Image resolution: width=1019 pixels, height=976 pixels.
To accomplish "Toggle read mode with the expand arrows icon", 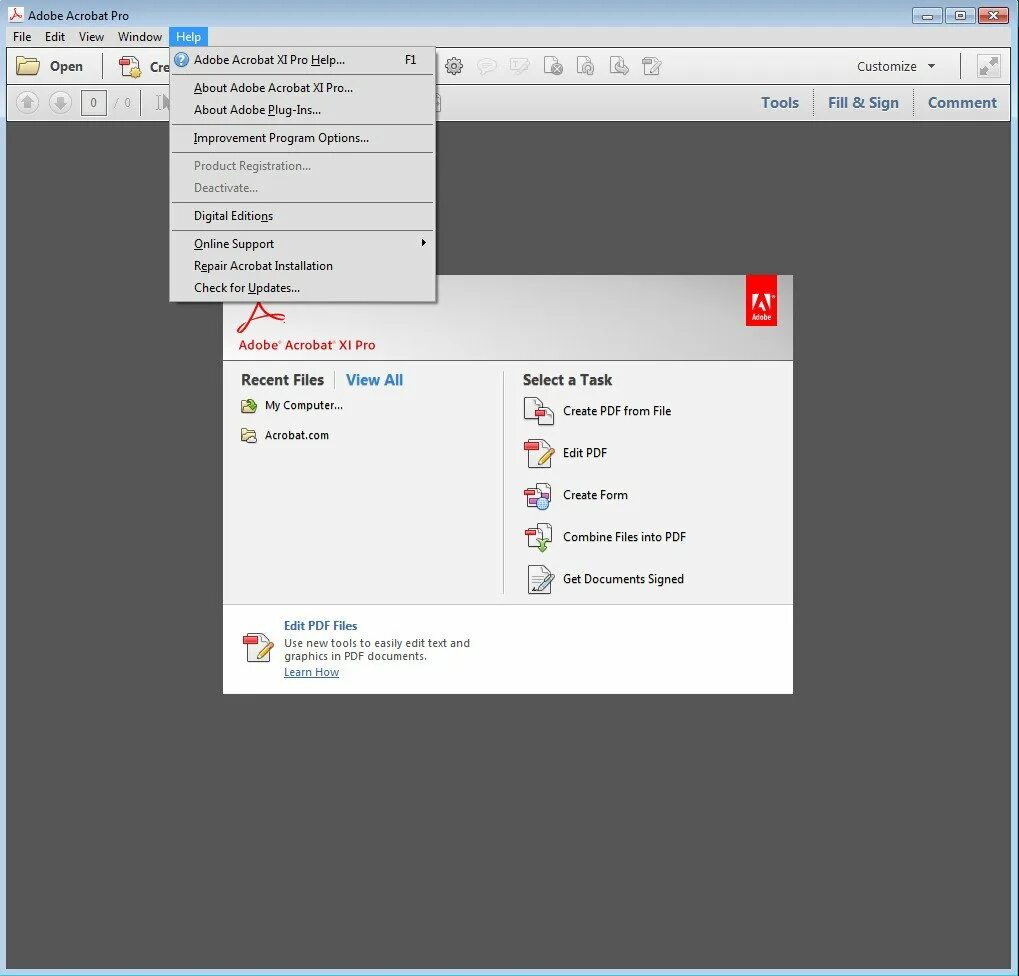I will coord(988,66).
